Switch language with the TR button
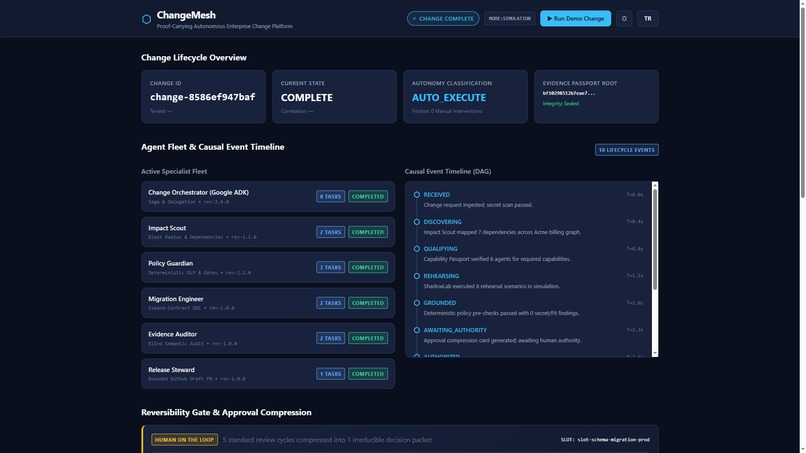 (648, 19)
